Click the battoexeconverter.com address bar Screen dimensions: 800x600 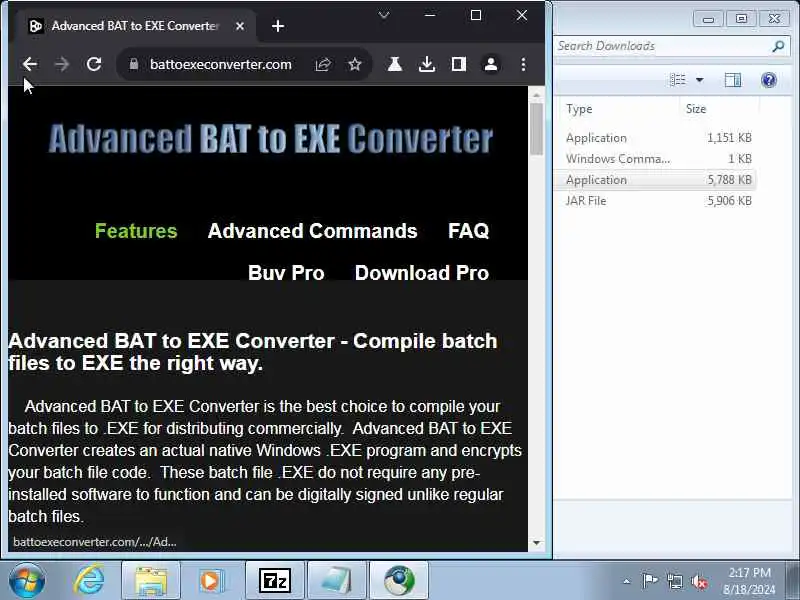[x=220, y=64]
